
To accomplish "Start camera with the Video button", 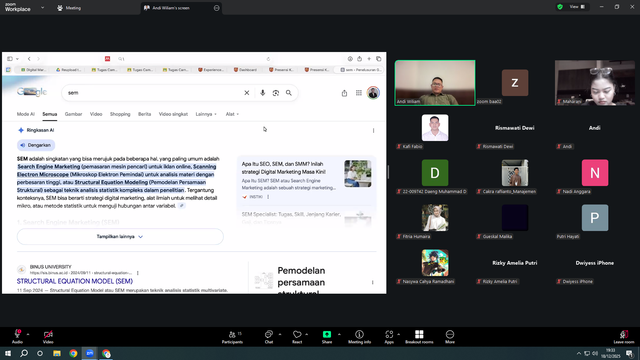I will (48, 337).
